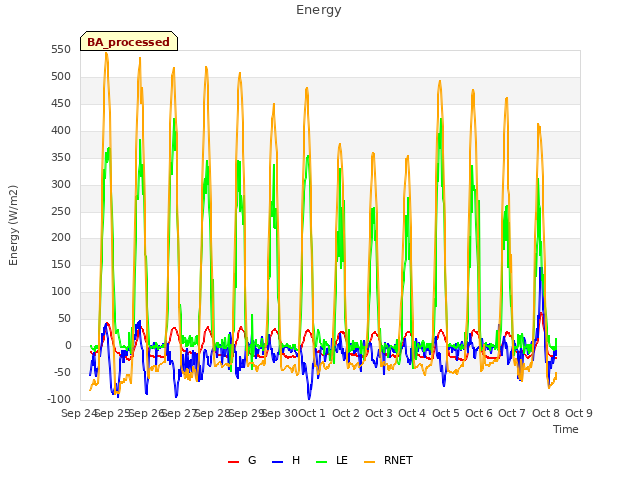
Task: Click the orange RNET legend swatch
Action: [369, 462]
